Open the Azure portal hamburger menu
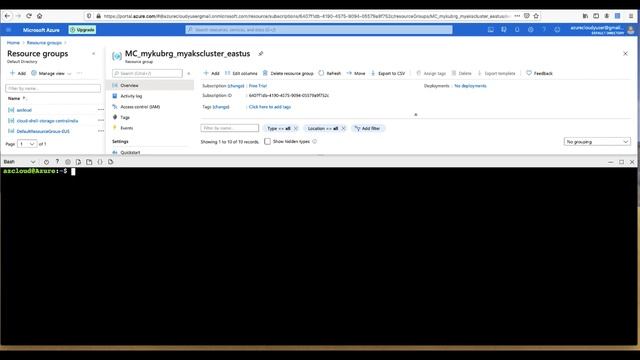Viewport: 640px width, 360px height. pos(9,30)
